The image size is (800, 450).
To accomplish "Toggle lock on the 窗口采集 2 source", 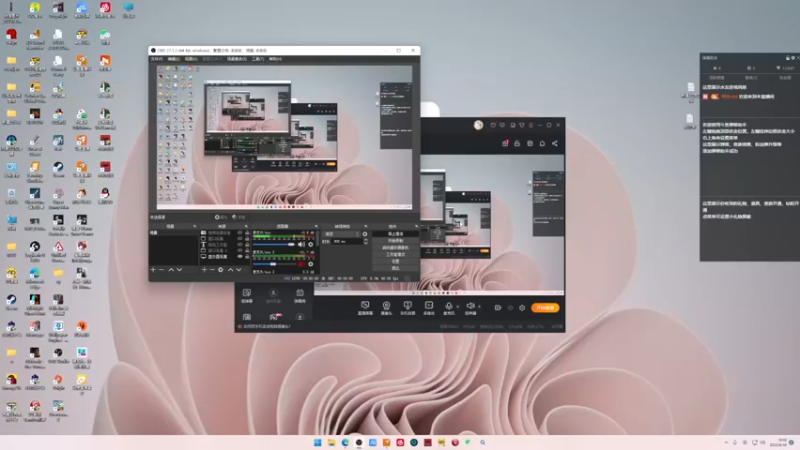I will pyautogui.click(x=247, y=251).
